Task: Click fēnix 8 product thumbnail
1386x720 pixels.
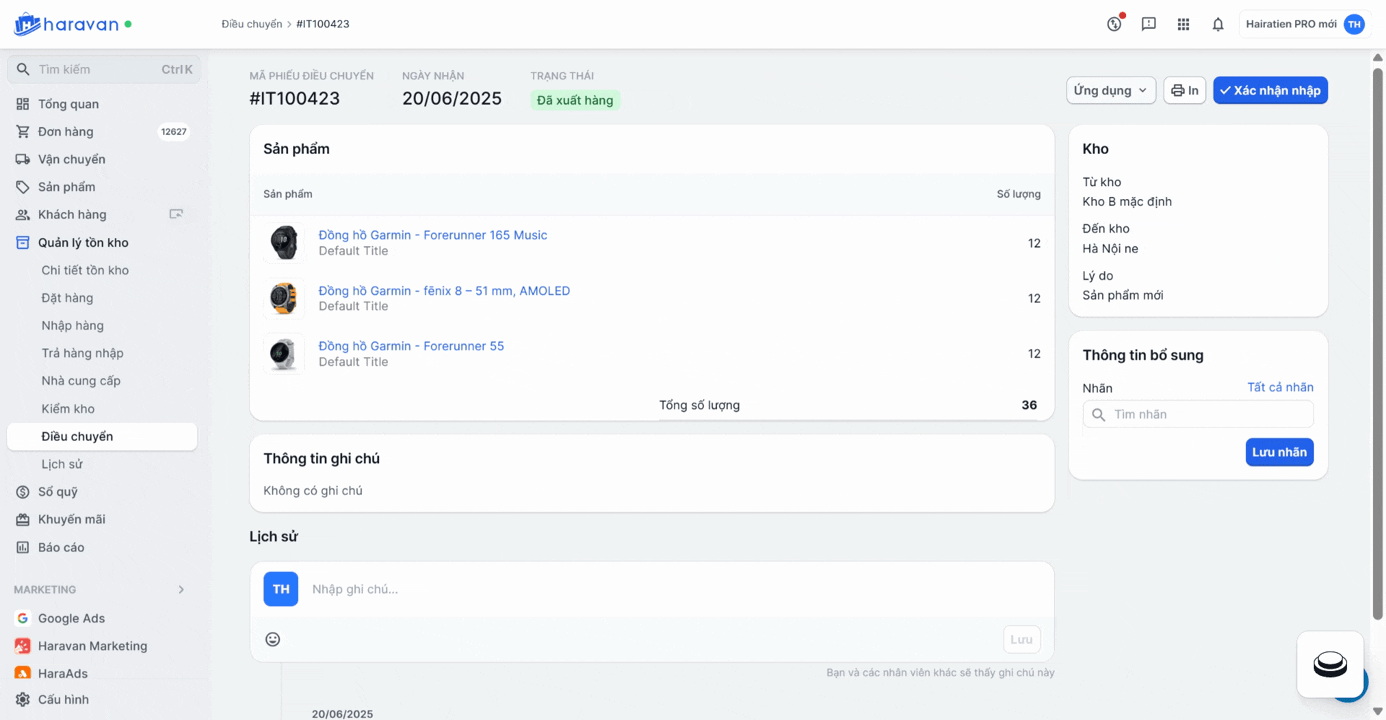Action: (284, 298)
